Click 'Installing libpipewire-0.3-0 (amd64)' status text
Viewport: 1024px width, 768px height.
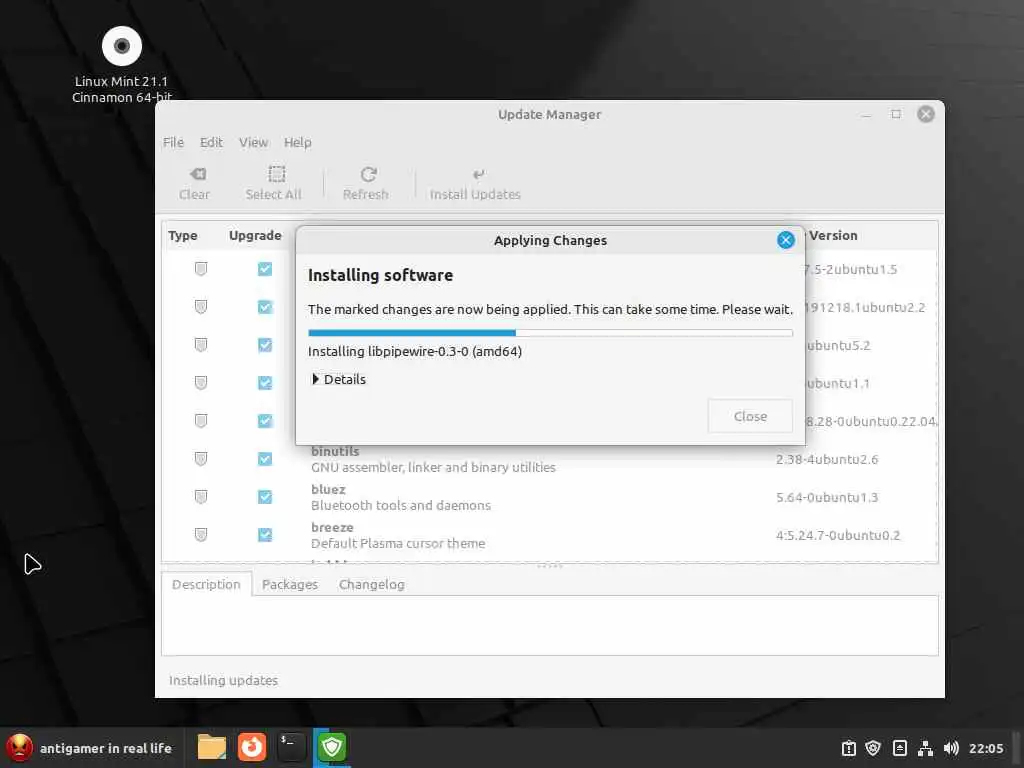(415, 351)
